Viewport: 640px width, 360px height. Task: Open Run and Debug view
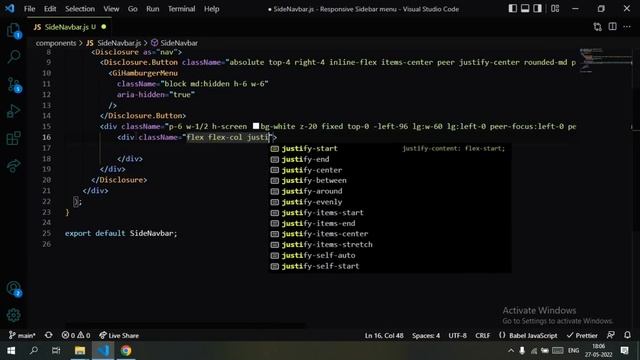(x=13, y=111)
